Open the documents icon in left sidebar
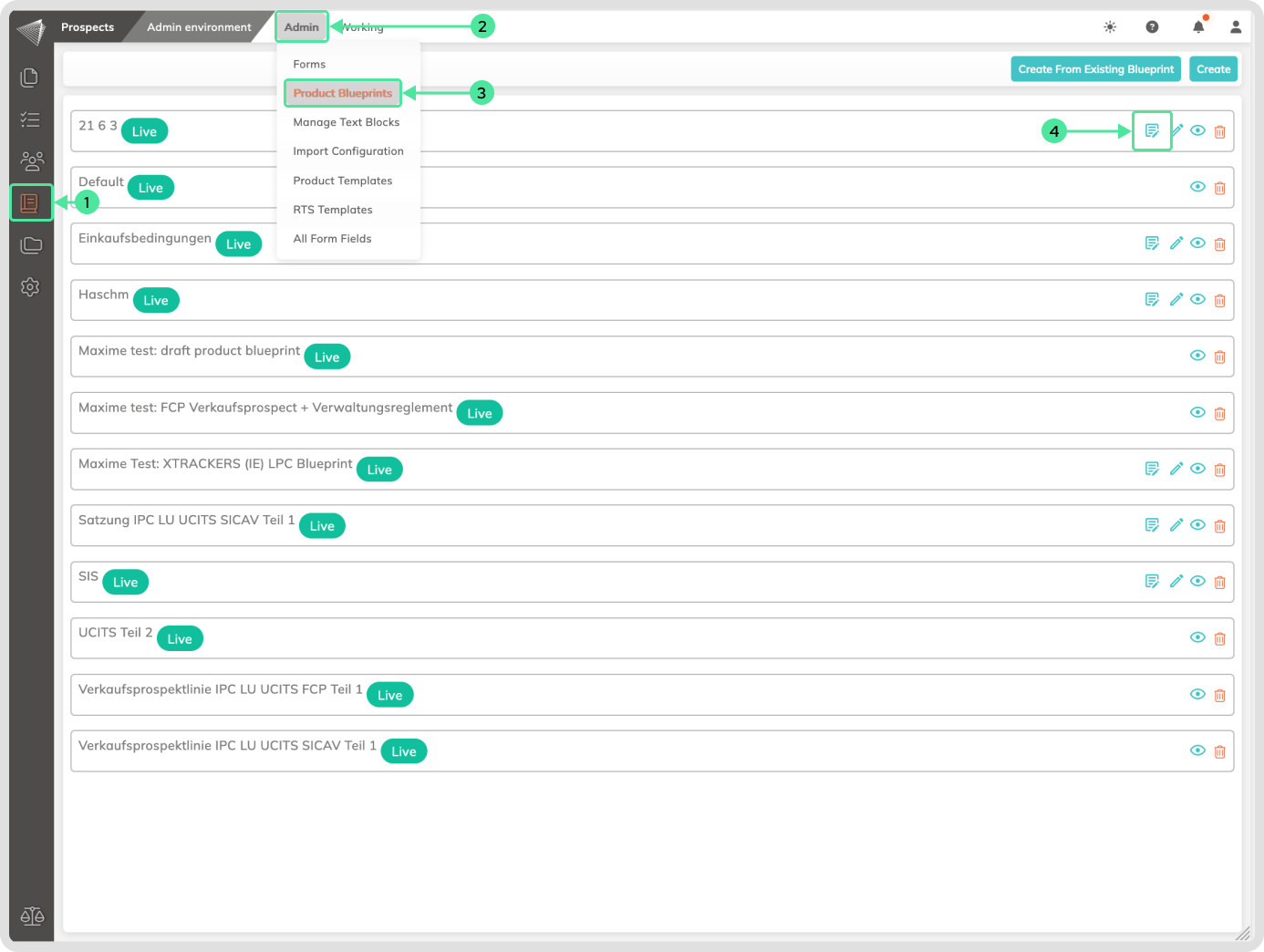 click(29, 78)
